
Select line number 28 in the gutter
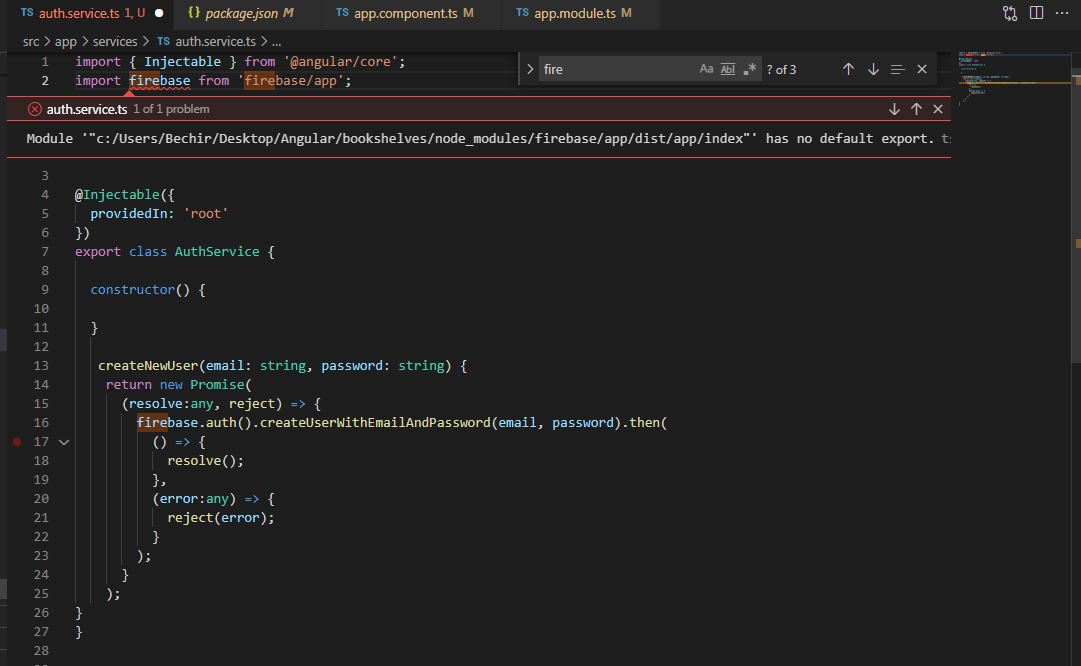tap(41, 650)
